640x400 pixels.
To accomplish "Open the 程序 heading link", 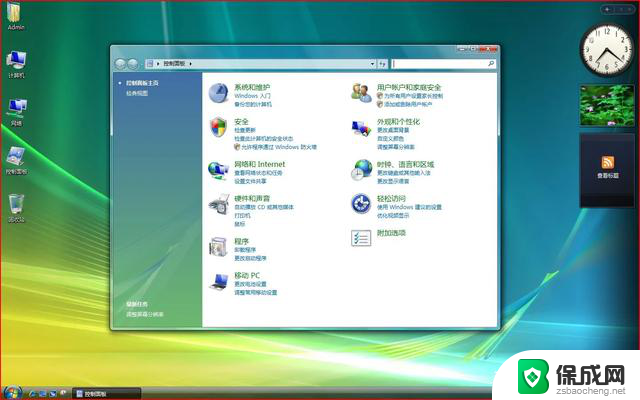I will point(241,241).
